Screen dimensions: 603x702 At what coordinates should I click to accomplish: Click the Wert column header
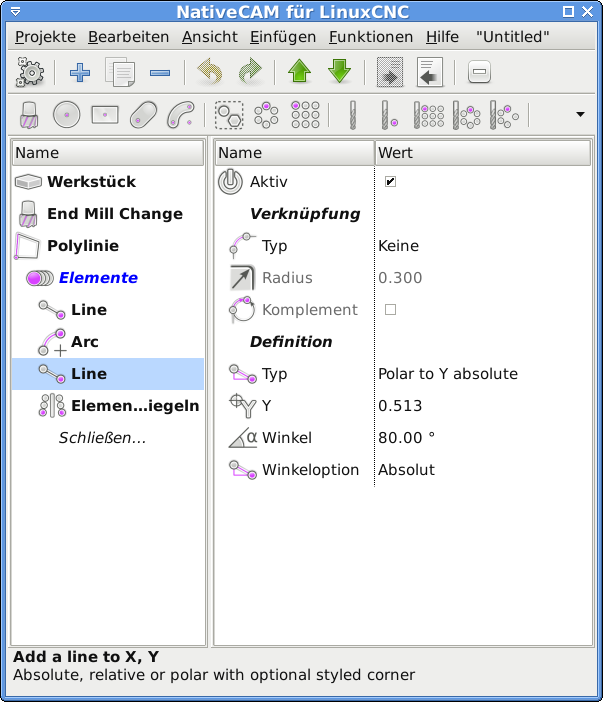pyautogui.click(x=483, y=153)
